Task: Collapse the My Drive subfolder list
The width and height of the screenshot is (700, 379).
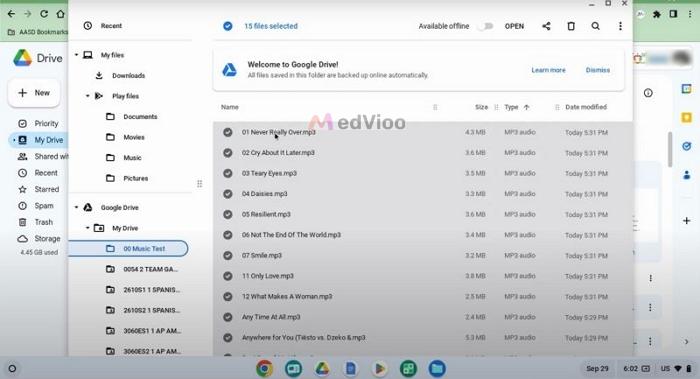Action: (88, 228)
